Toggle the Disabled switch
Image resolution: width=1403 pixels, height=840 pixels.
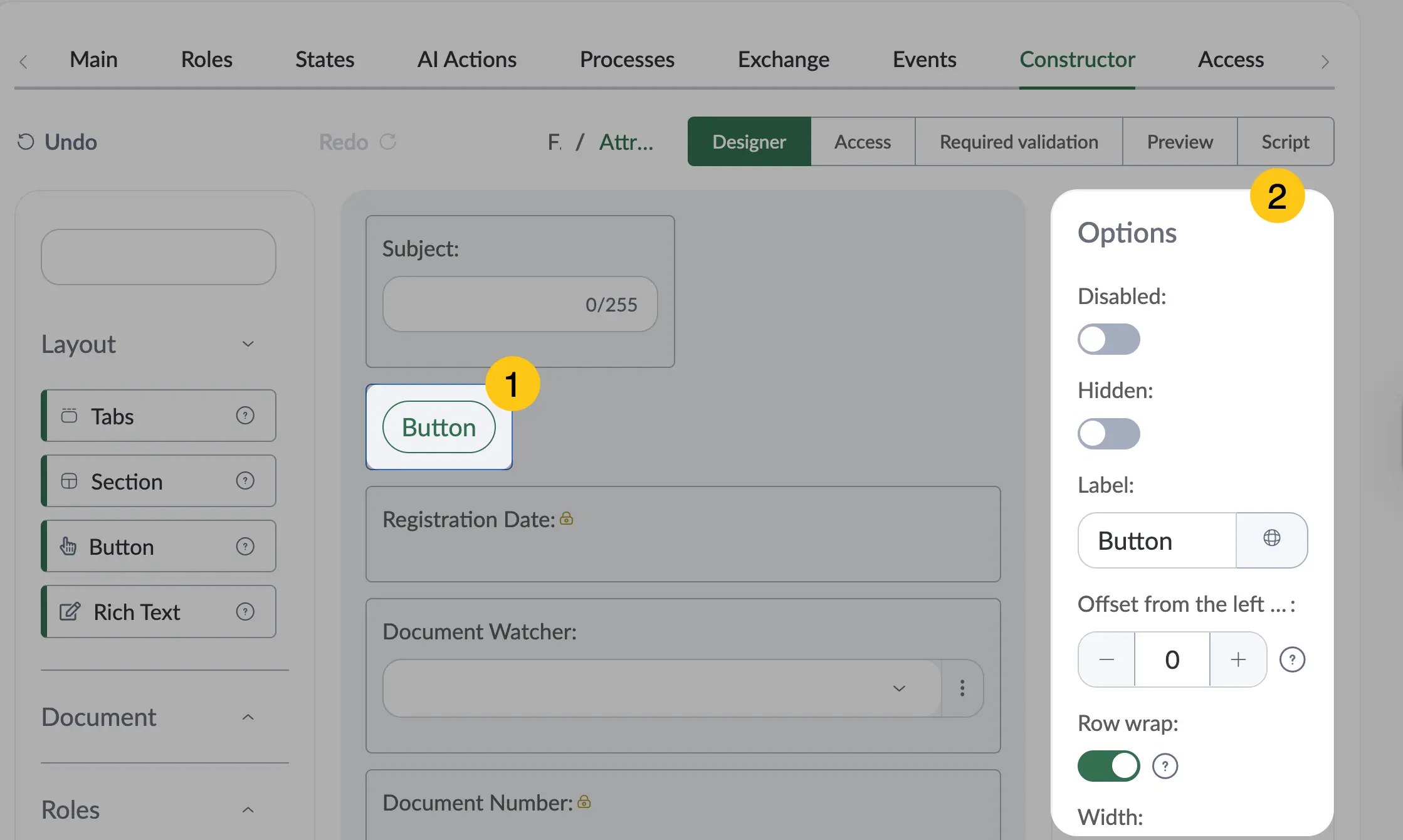point(1108,339)
